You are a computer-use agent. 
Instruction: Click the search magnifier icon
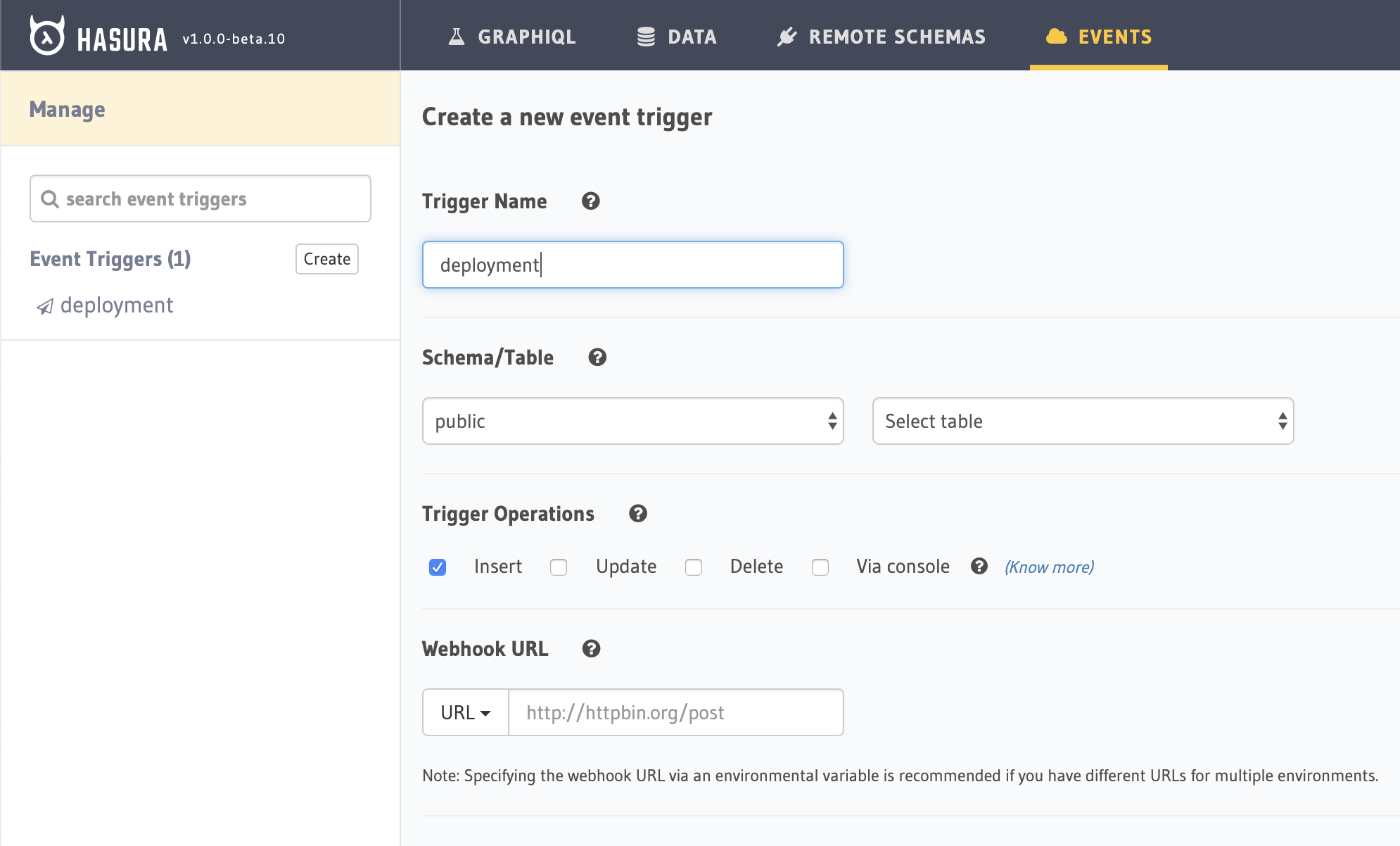(49, 199)
